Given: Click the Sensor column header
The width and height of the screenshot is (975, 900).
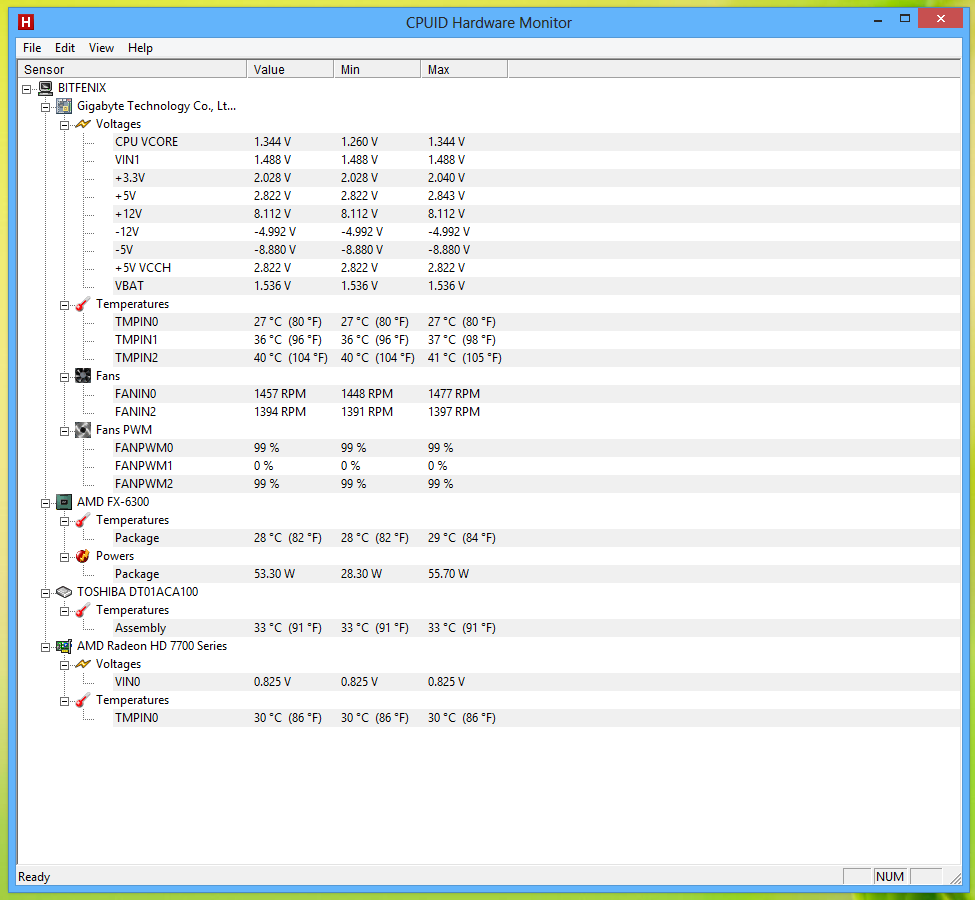Looking at the screenshot, I should click(x=132, y=69).
